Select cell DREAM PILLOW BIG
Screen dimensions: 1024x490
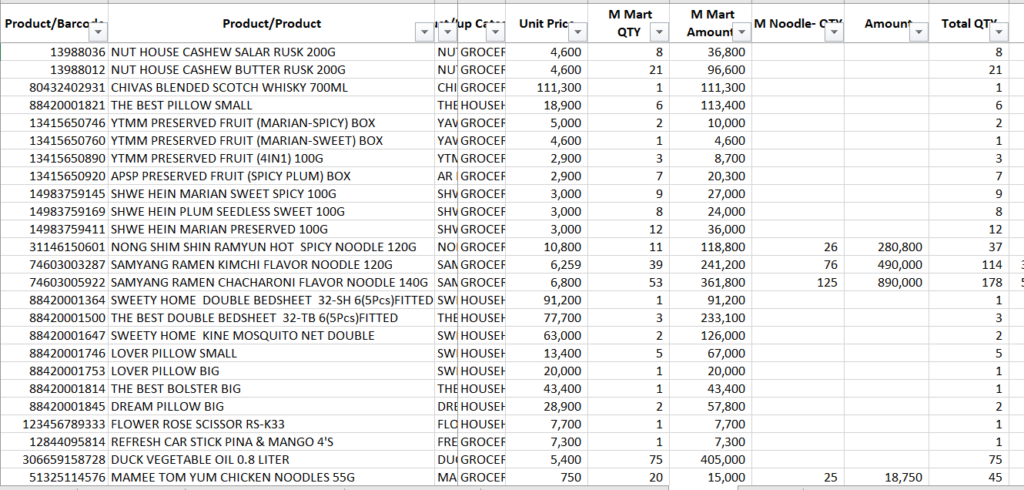coord(272,406)
